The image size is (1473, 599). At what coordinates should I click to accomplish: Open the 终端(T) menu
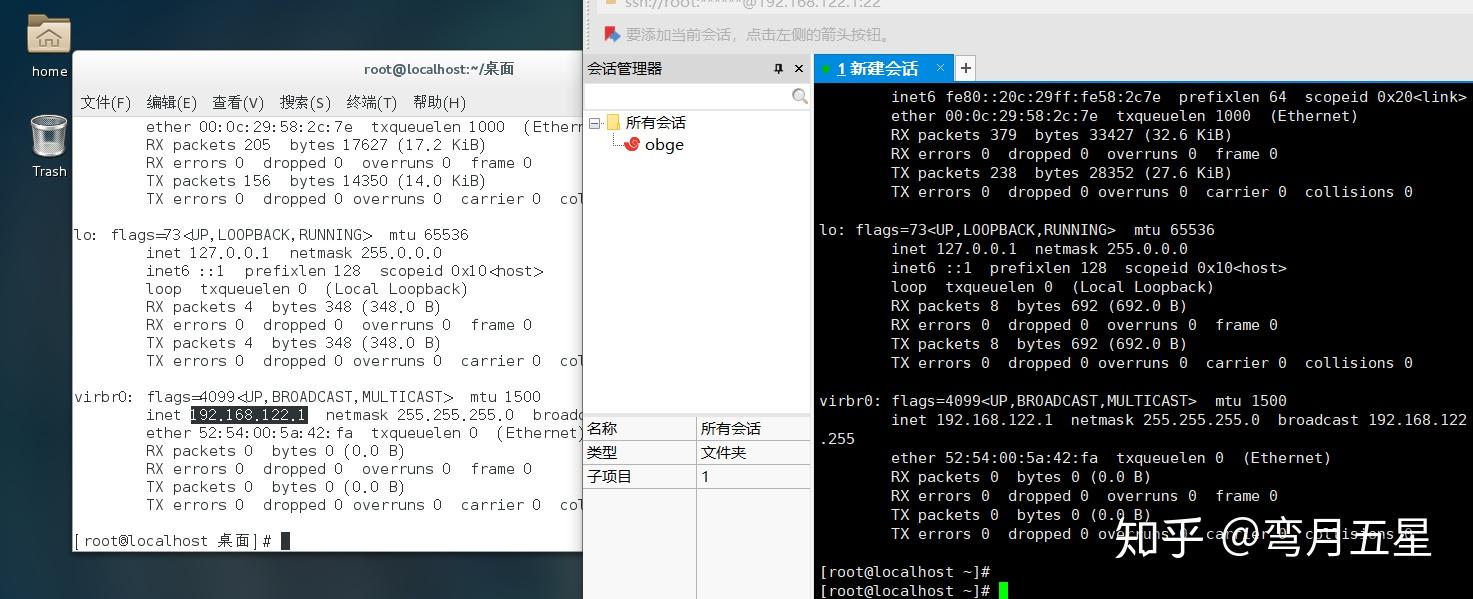[x=369, y=101]
